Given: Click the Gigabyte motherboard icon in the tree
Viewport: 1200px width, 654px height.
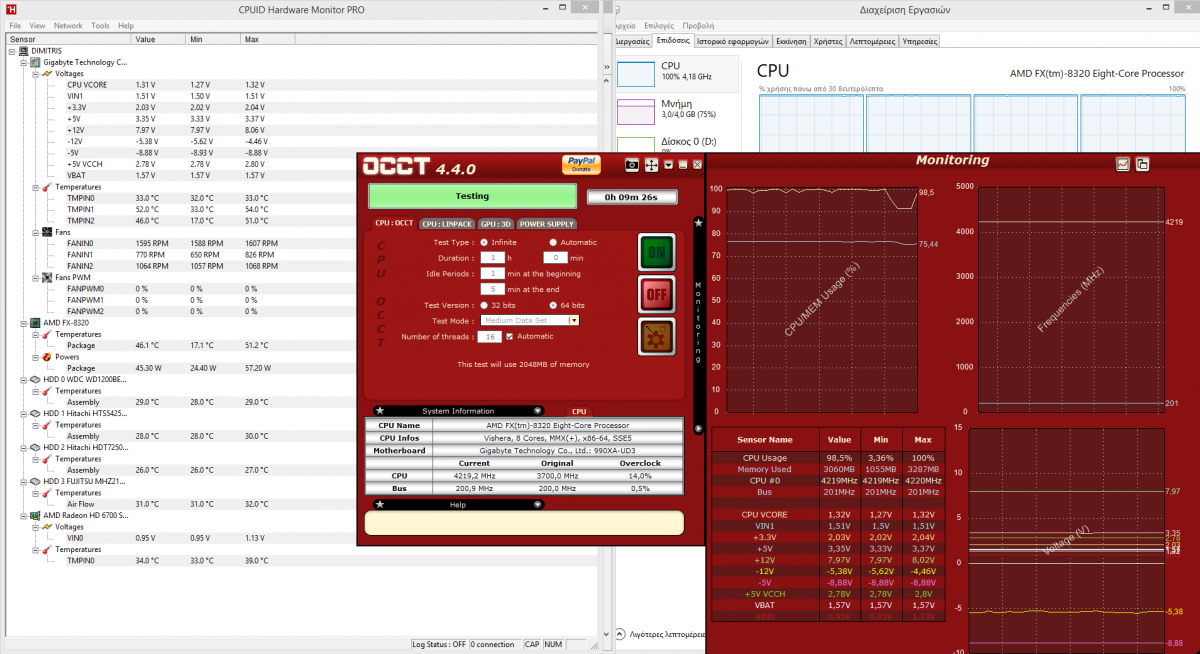Looking at the screenshot, I should tap(35, 62).
